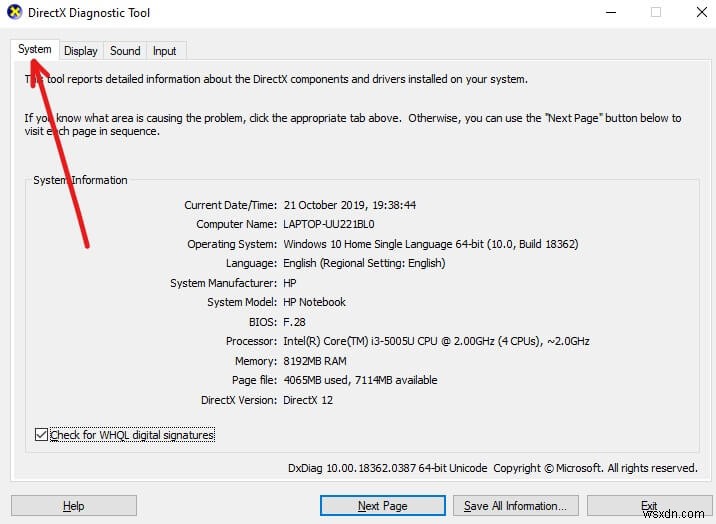
Task: Click the Help button
Action: [x=74, y=506]
